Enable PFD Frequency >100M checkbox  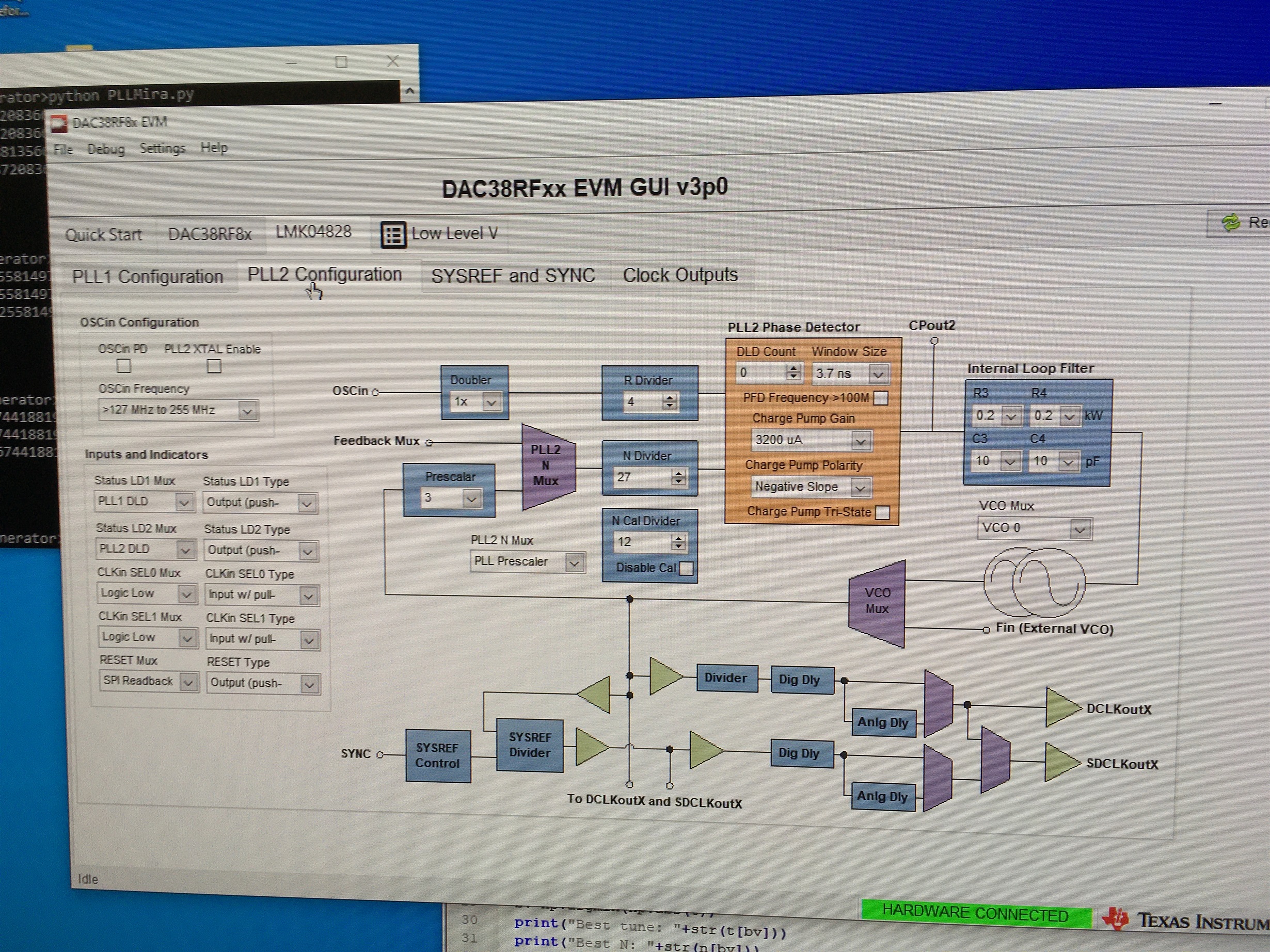[x=881, y=398]
